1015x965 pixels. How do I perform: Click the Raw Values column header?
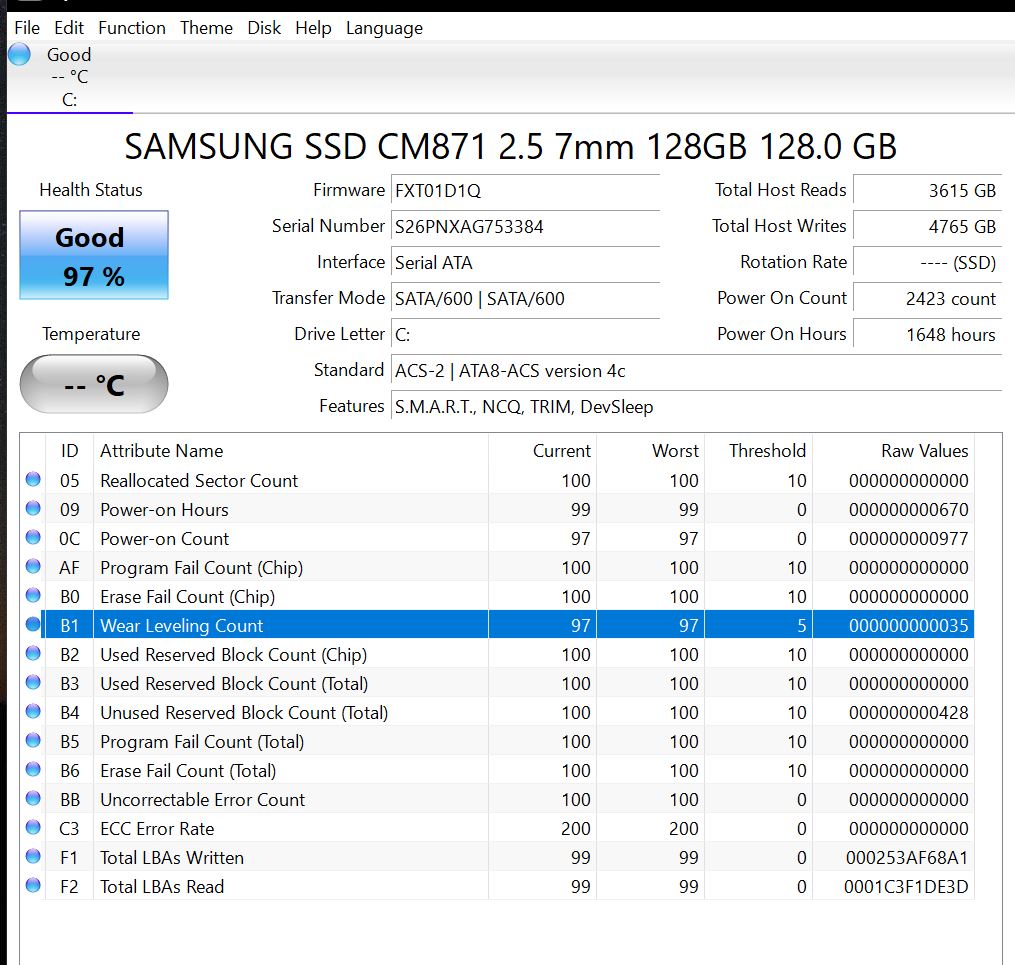(923, 451)
